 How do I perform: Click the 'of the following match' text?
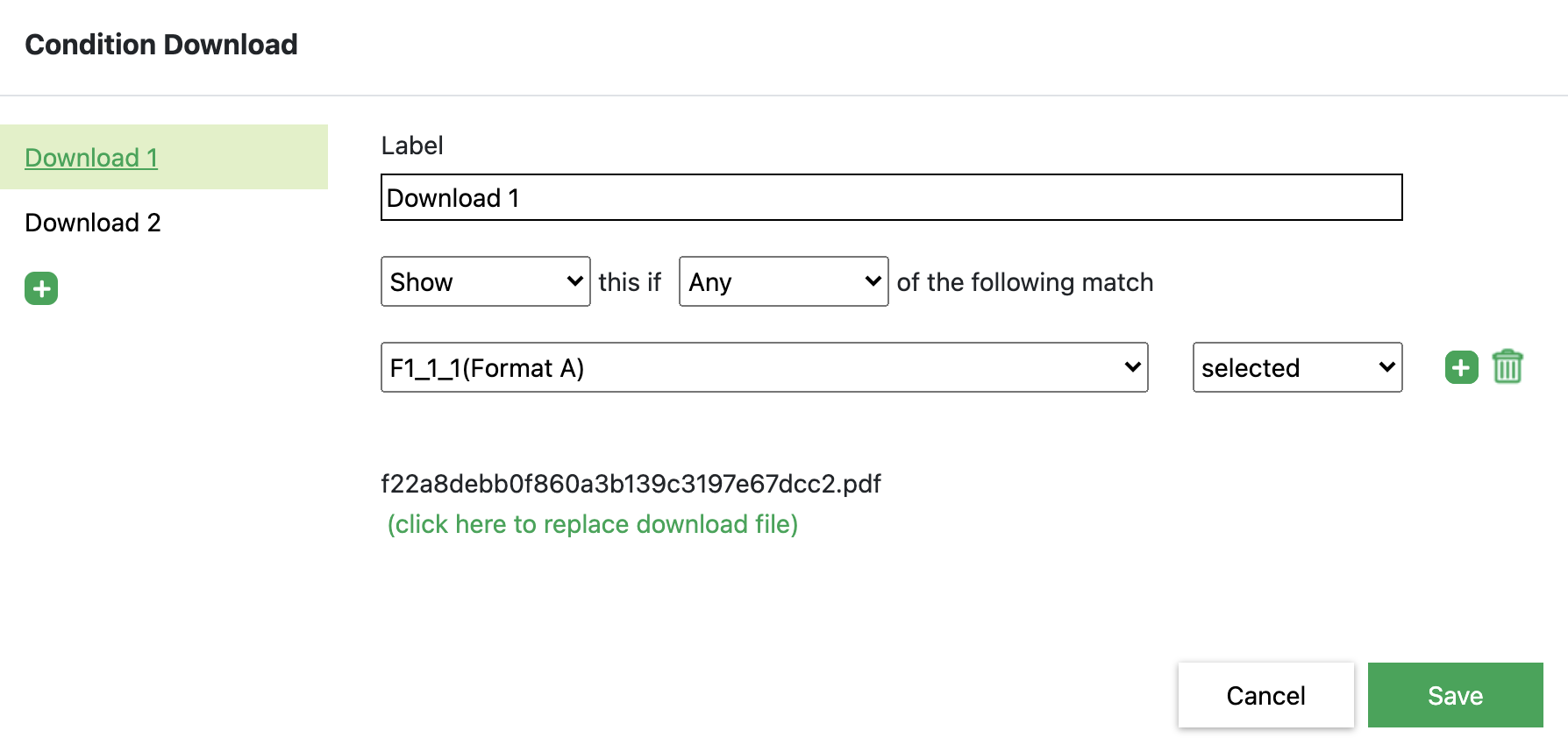coord(1024,282)
